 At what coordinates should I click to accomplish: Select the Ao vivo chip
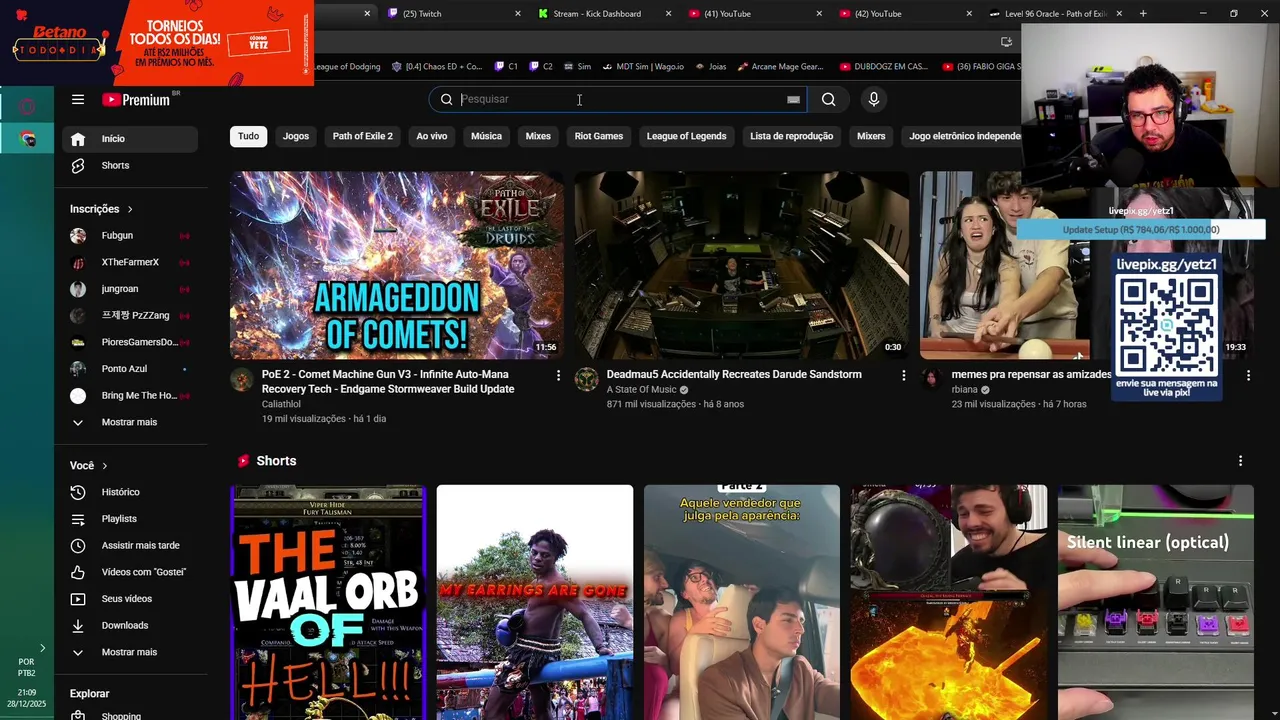click(432, 136)
